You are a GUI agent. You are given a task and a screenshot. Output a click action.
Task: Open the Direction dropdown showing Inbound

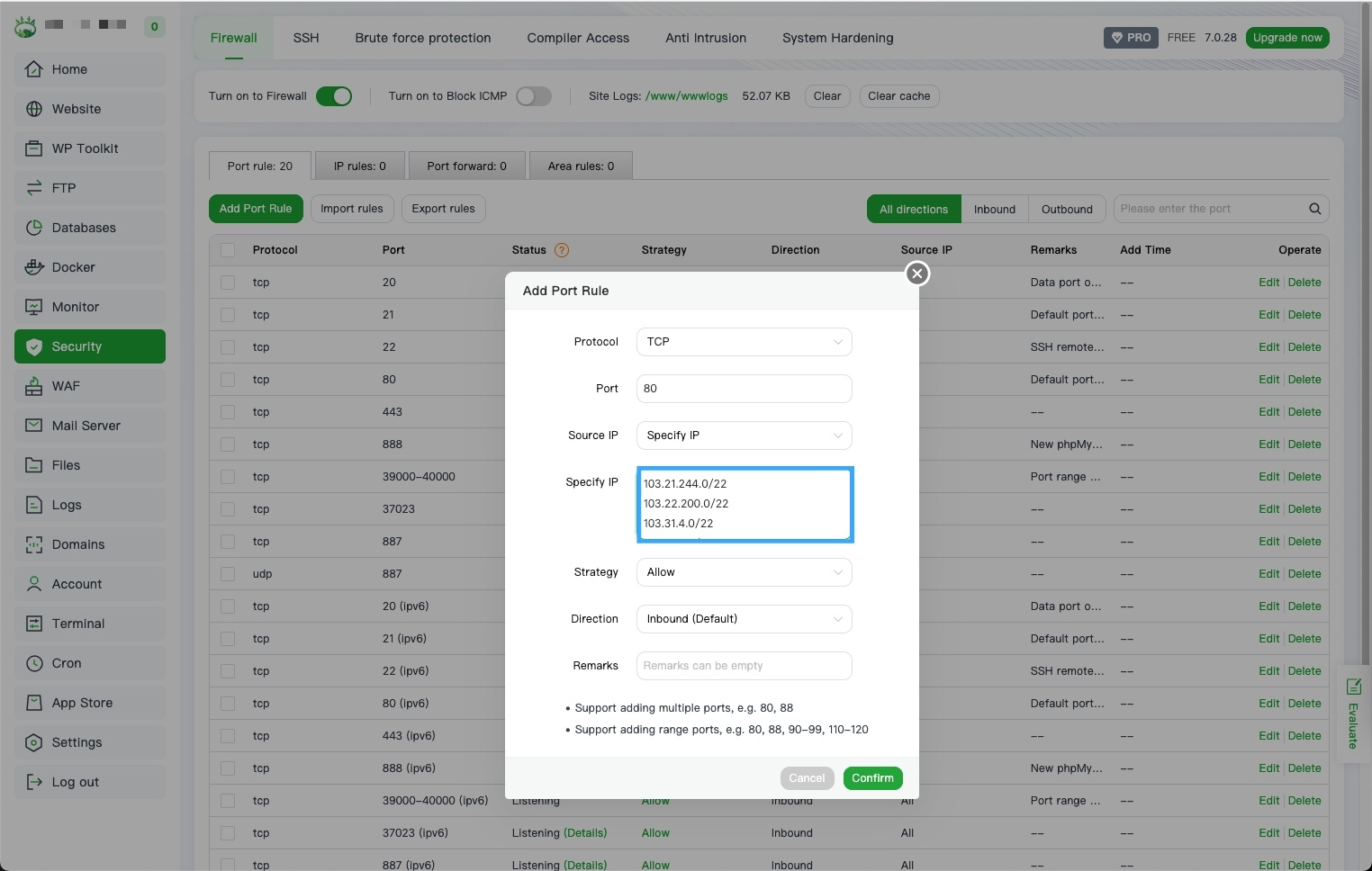coord(744,619)
